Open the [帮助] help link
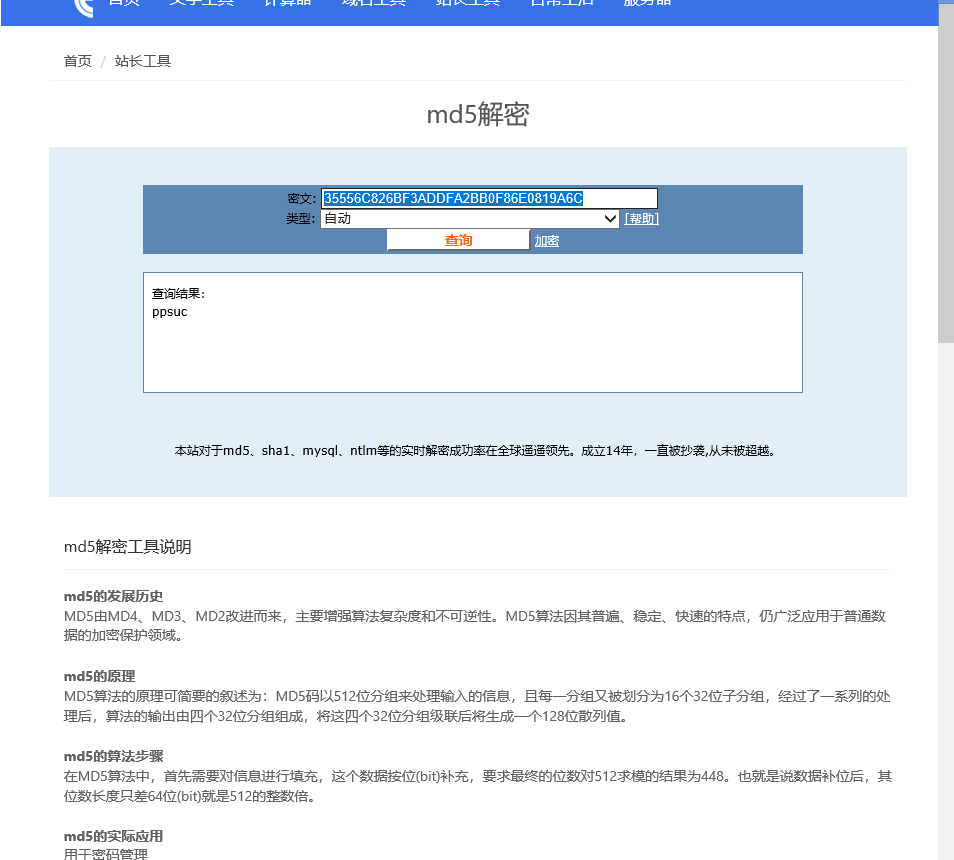Image resolution: width=954 pixels, height=860 pixels. click(641, 219)
